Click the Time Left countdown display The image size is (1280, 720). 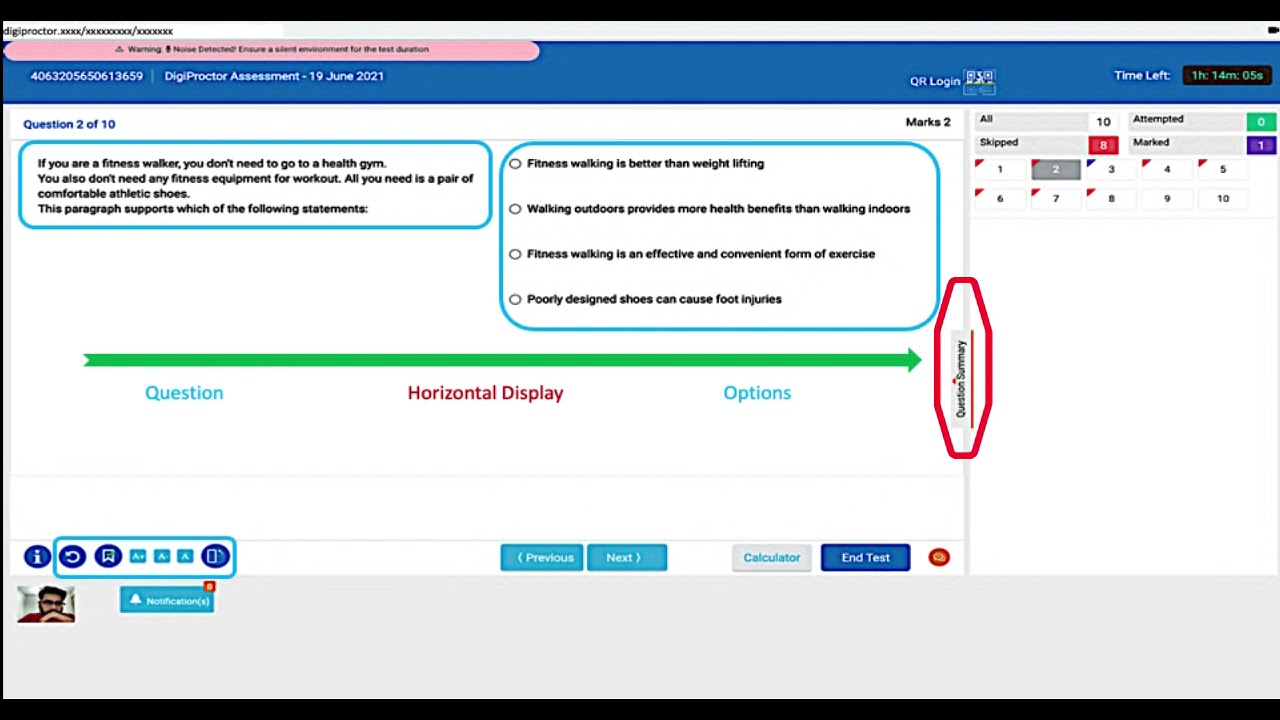1227,76
